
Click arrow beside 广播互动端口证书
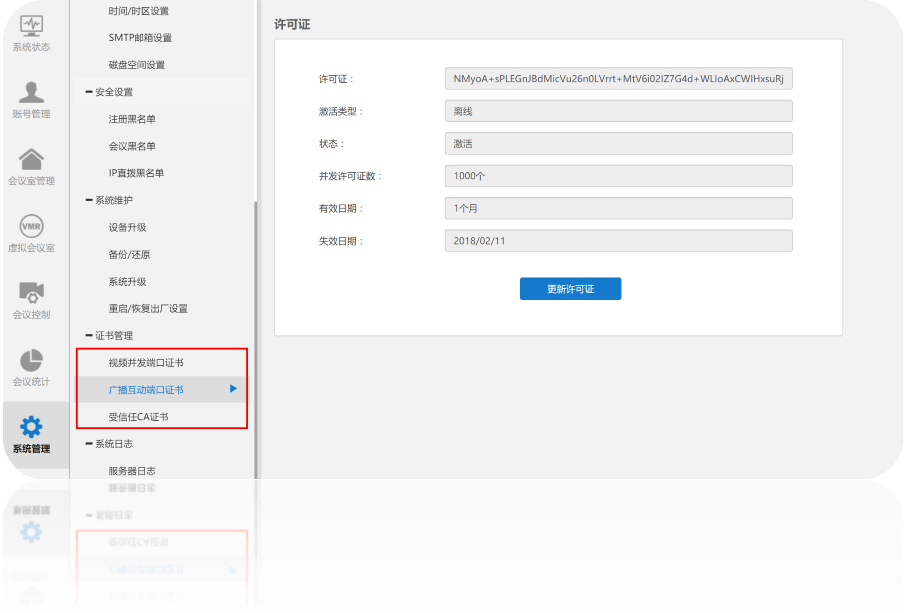(233, 389)
